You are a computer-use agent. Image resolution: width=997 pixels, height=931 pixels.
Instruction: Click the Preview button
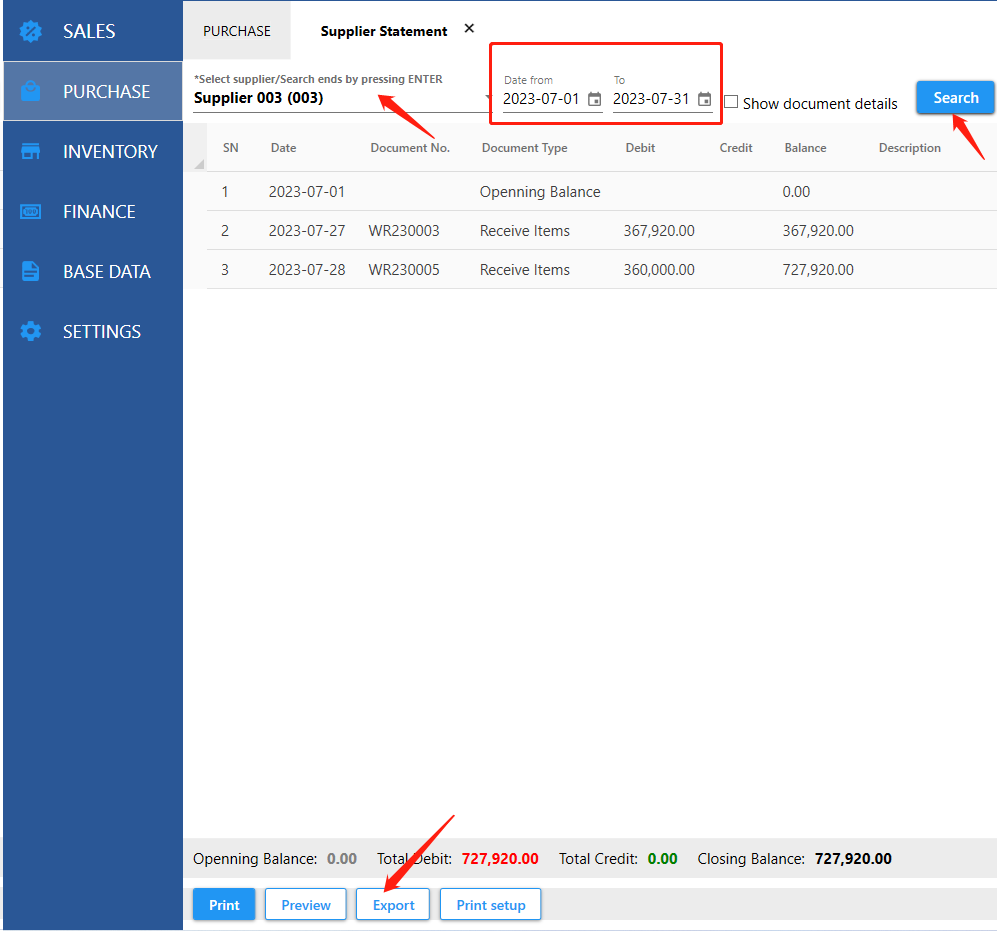pyautogui.click(x=305, y=905)
